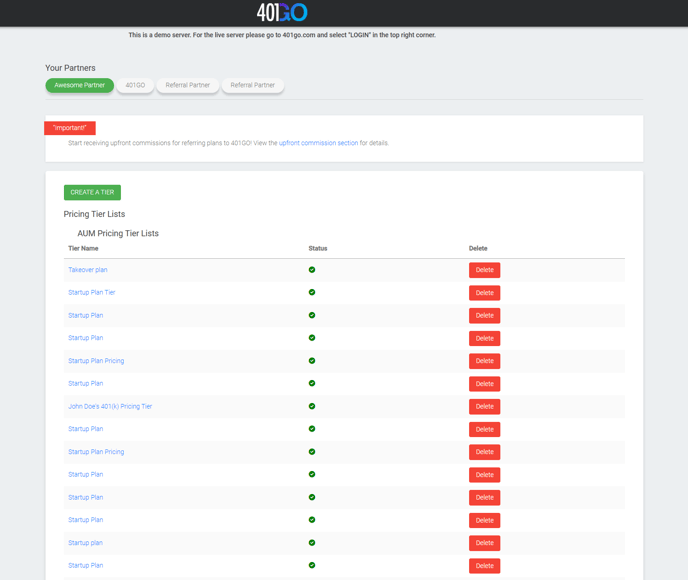Click status checkmark for John Doe's 401(k) tier

tap(312, 406)
